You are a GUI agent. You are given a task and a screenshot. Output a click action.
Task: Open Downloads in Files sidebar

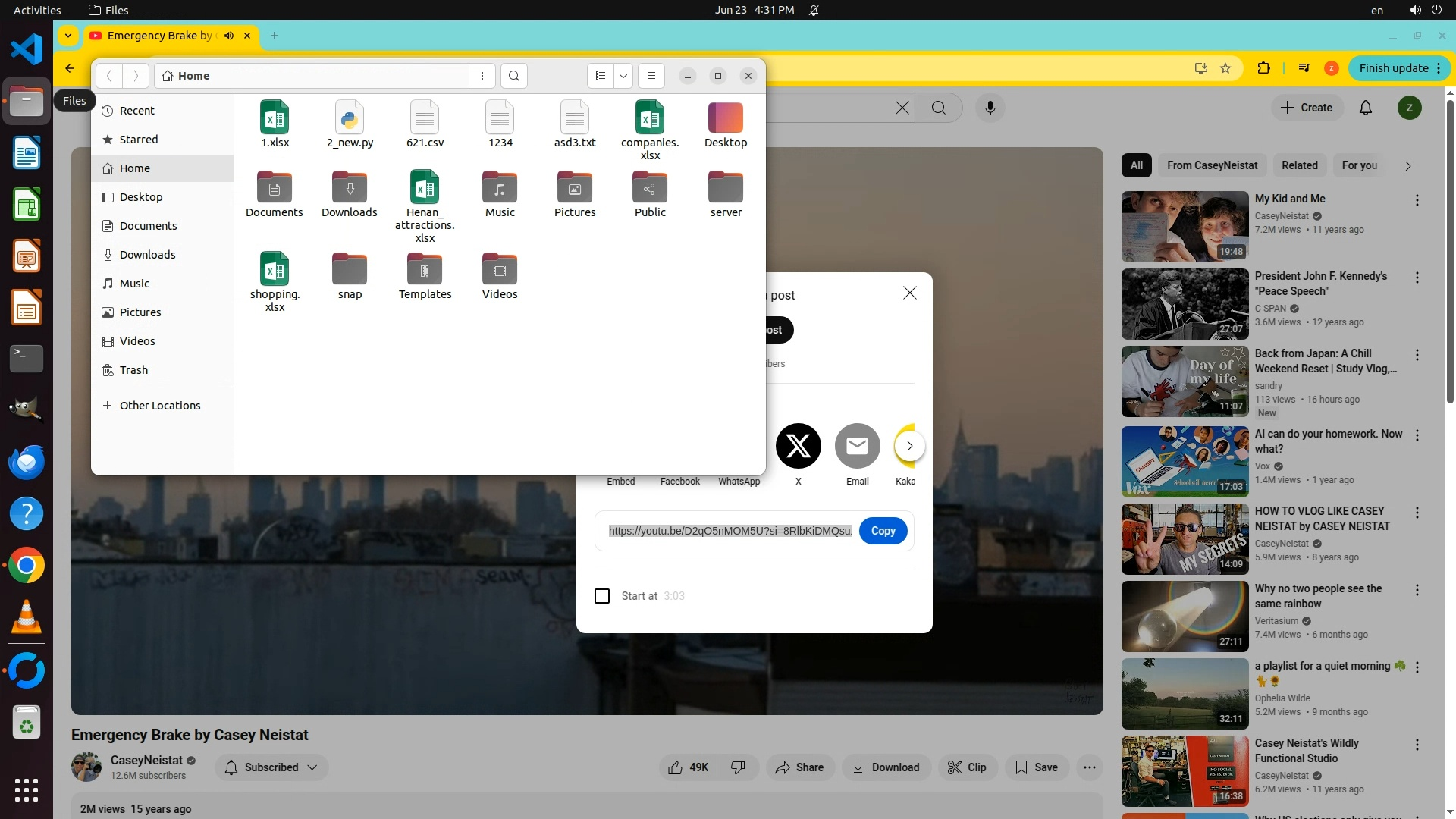(147, 255)
